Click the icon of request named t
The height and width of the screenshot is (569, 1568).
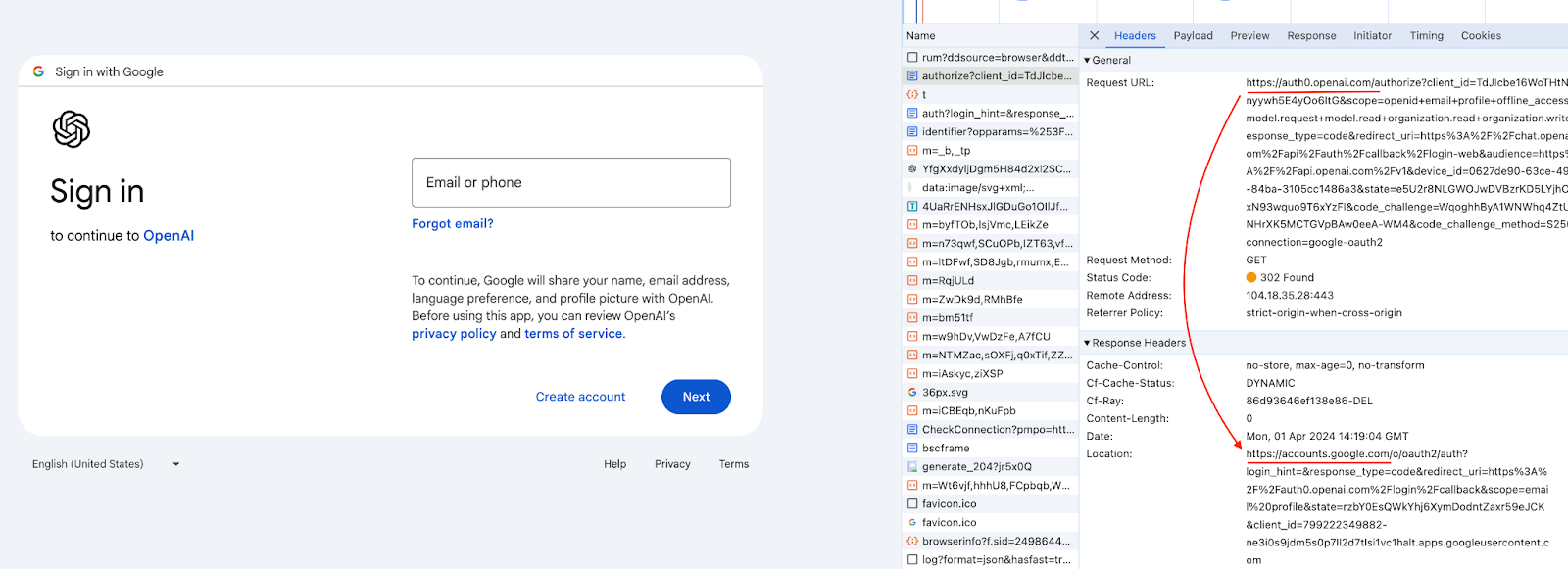[x=912, y=95]
